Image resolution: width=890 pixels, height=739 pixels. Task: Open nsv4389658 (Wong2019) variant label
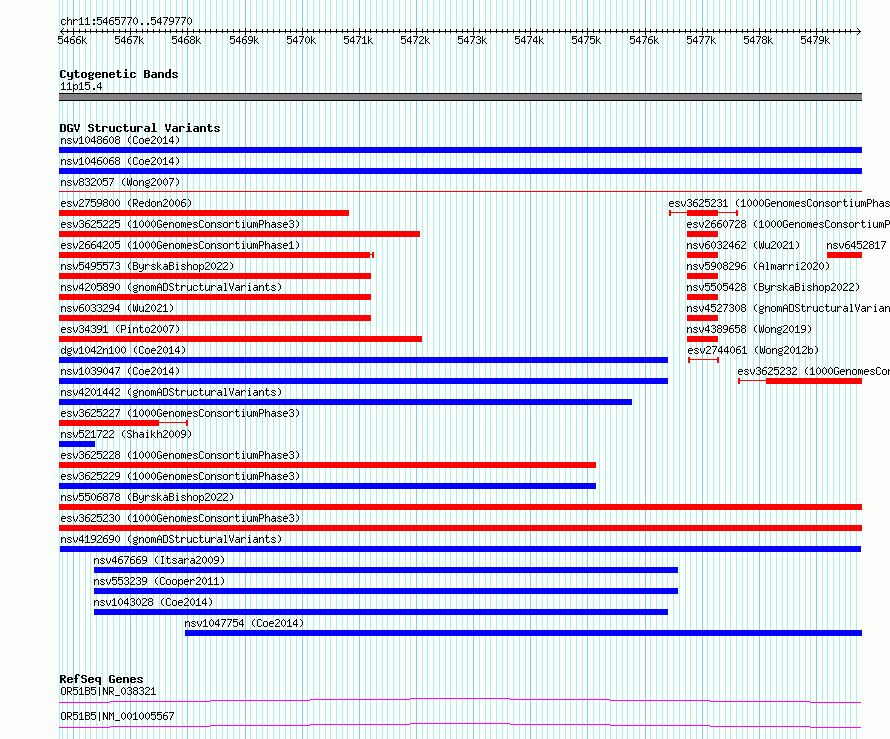[x=749, y=329]
